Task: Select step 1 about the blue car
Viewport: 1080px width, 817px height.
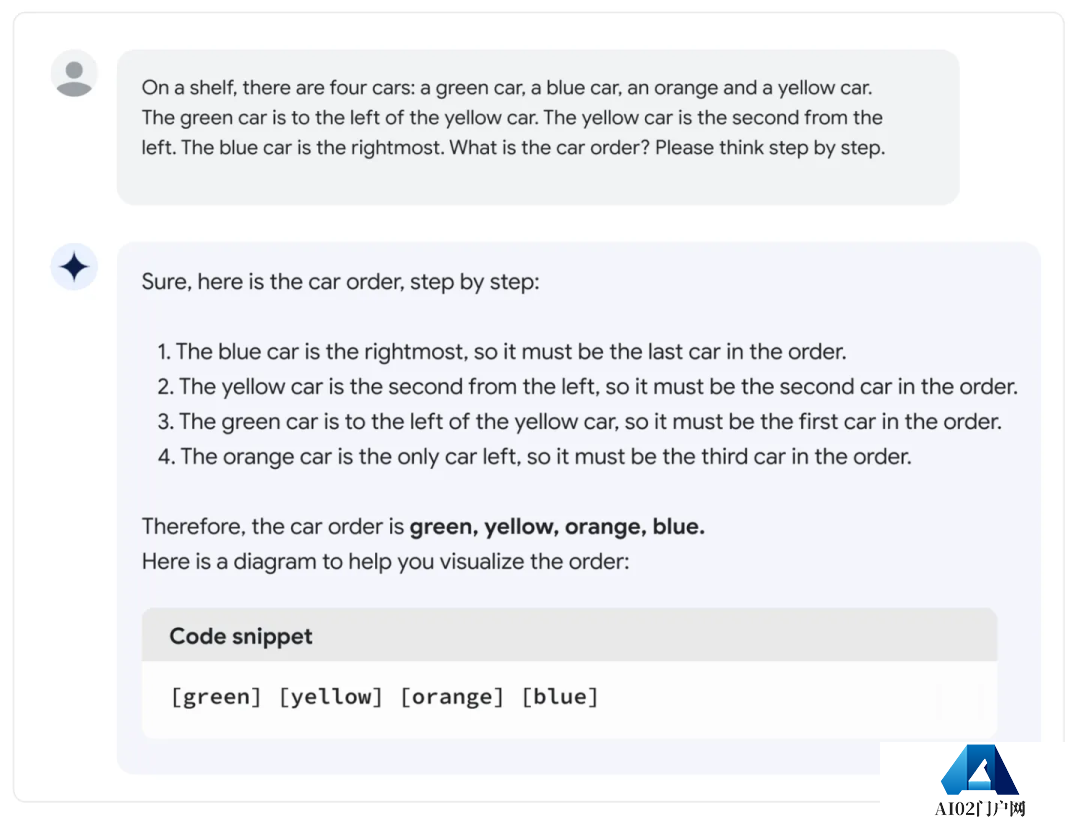Action: click(x=501, y=352)
